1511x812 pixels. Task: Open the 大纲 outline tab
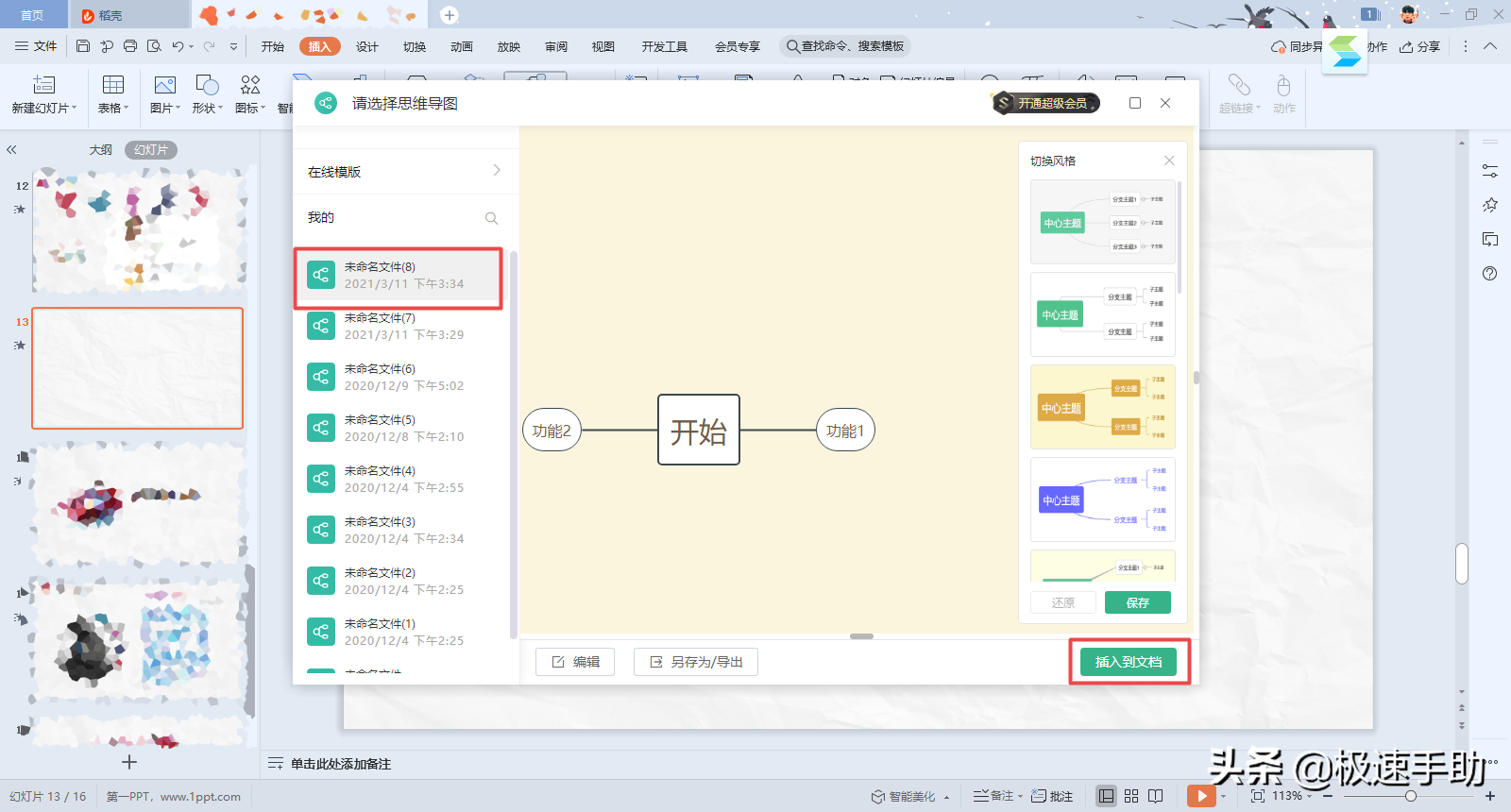point(101,150)
